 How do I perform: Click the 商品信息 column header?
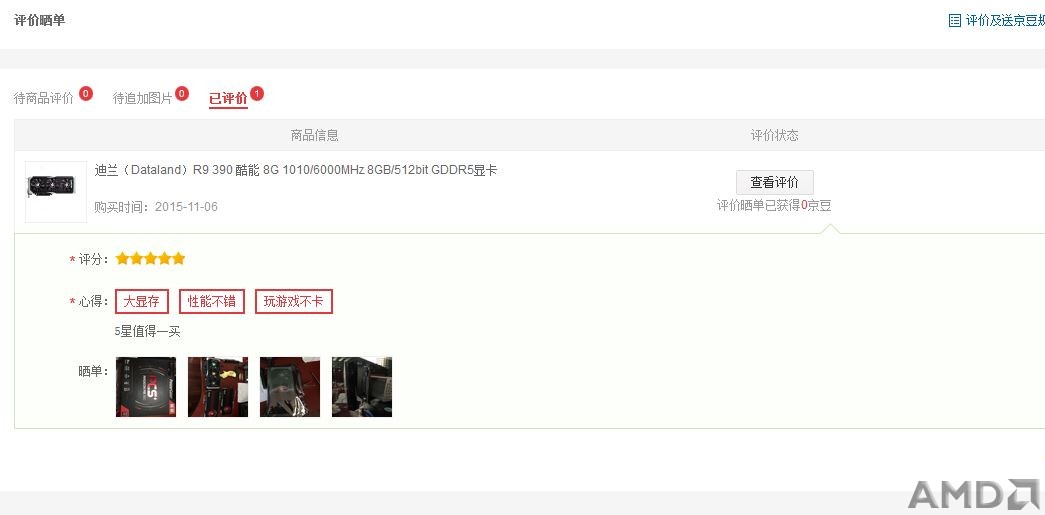click(315, 135)
